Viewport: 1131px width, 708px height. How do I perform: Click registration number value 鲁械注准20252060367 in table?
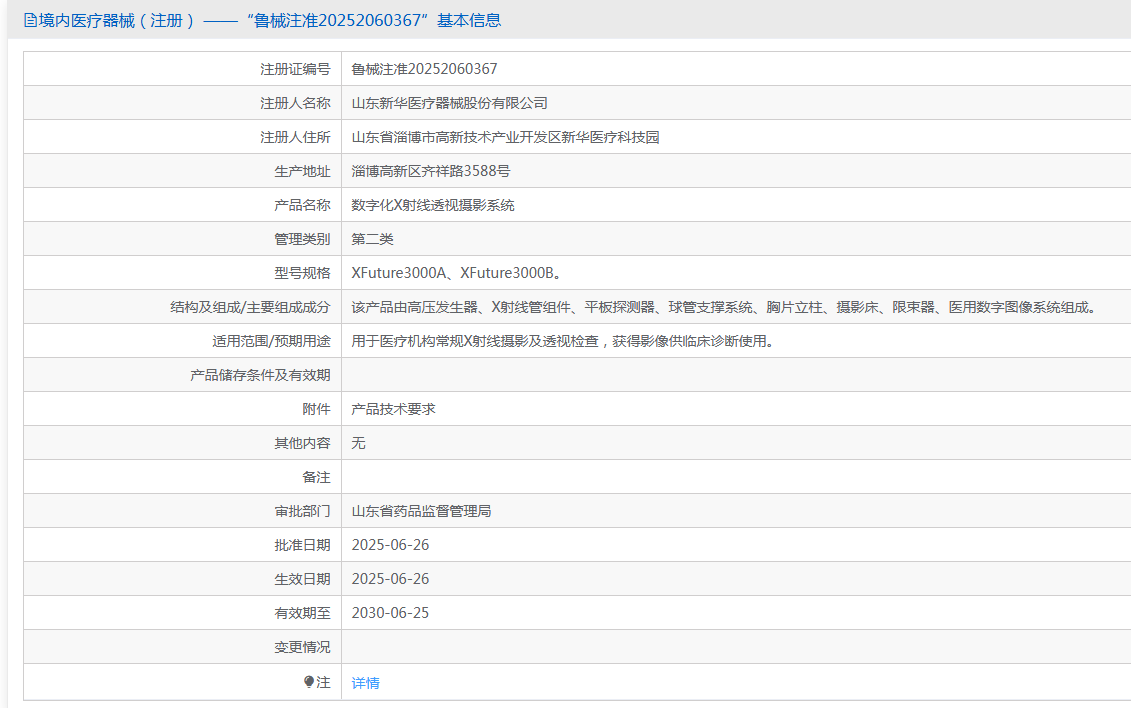(424, 69)
